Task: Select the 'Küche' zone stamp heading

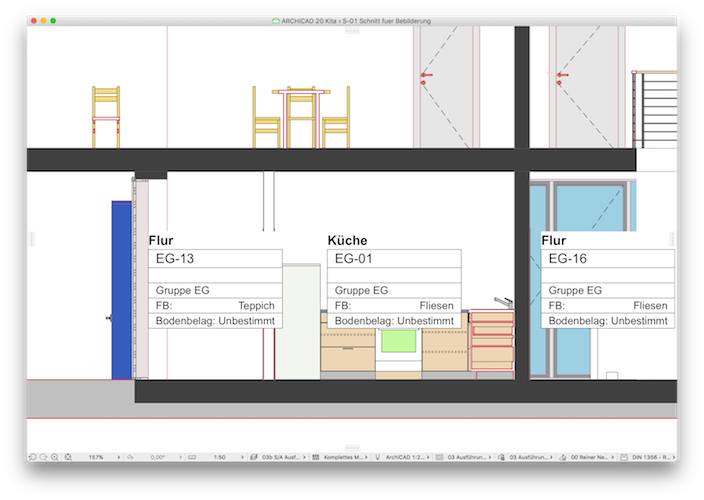Action: pyautogui.click(x=347, y=240)
